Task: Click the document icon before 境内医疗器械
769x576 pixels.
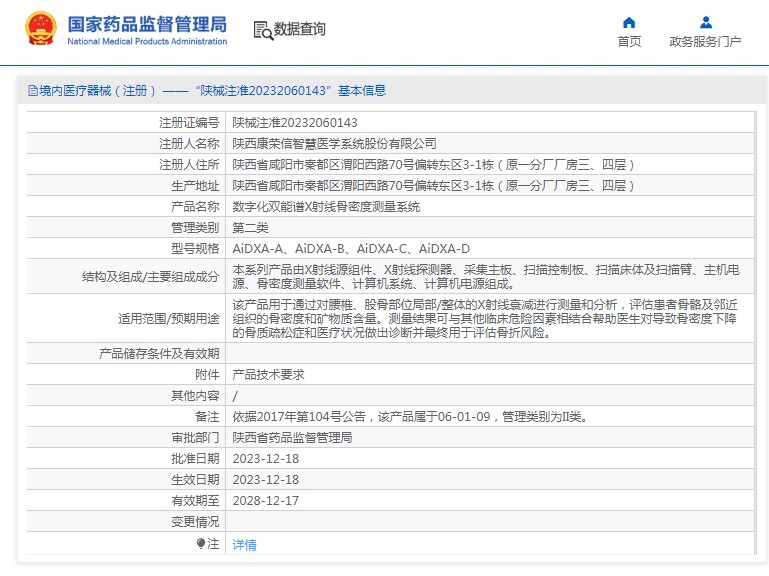Action: 32,91
